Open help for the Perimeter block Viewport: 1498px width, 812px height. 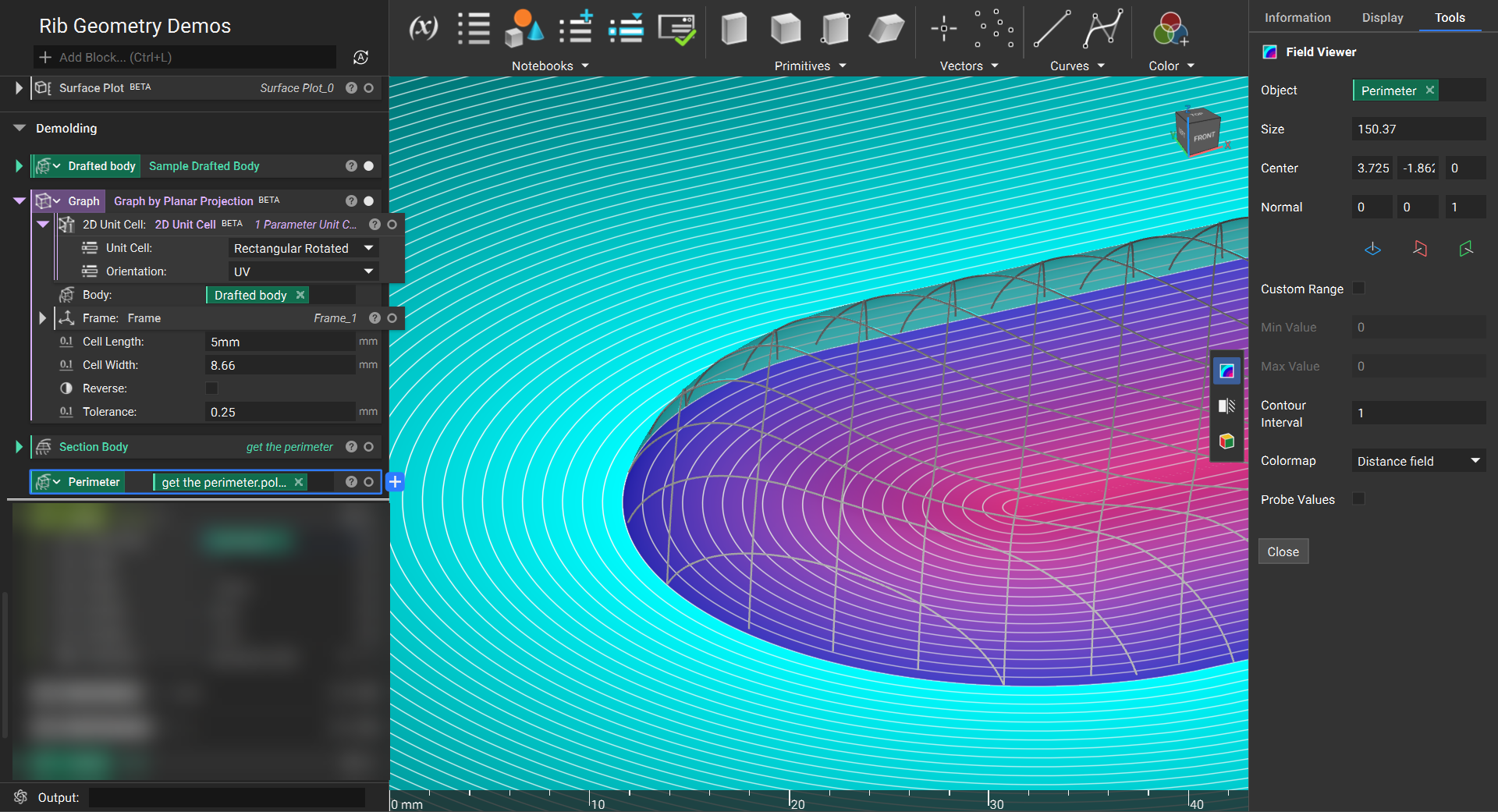[351, 482]
